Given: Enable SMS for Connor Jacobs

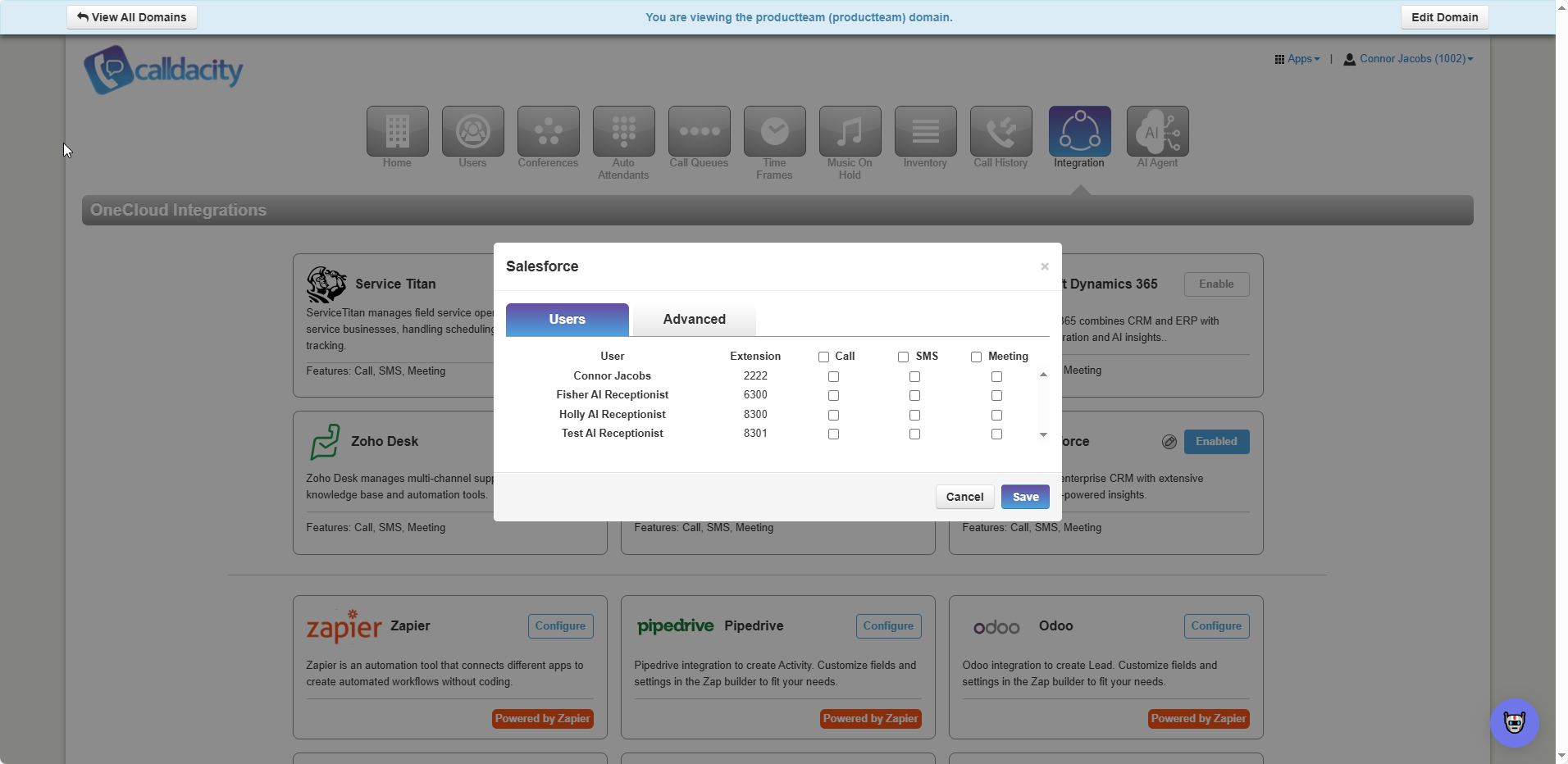Looking at the screenshot, I should tap(914, 376).
